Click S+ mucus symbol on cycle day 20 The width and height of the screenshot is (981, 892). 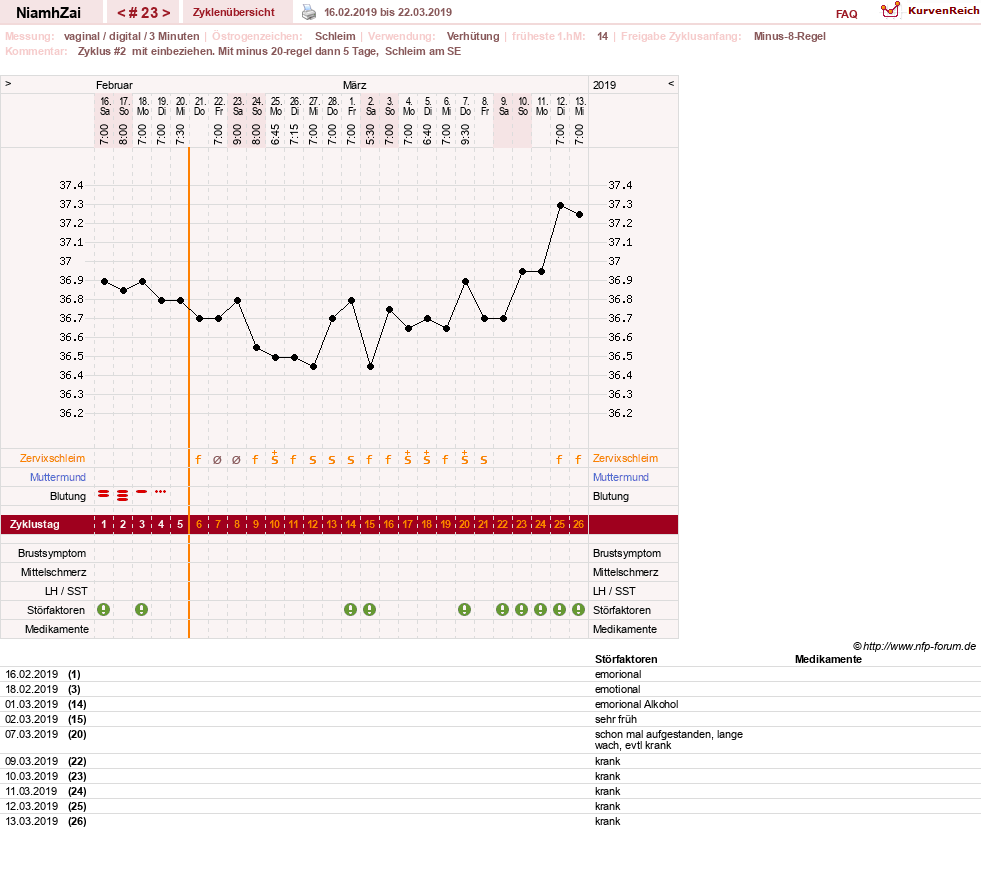pos(465,457)
